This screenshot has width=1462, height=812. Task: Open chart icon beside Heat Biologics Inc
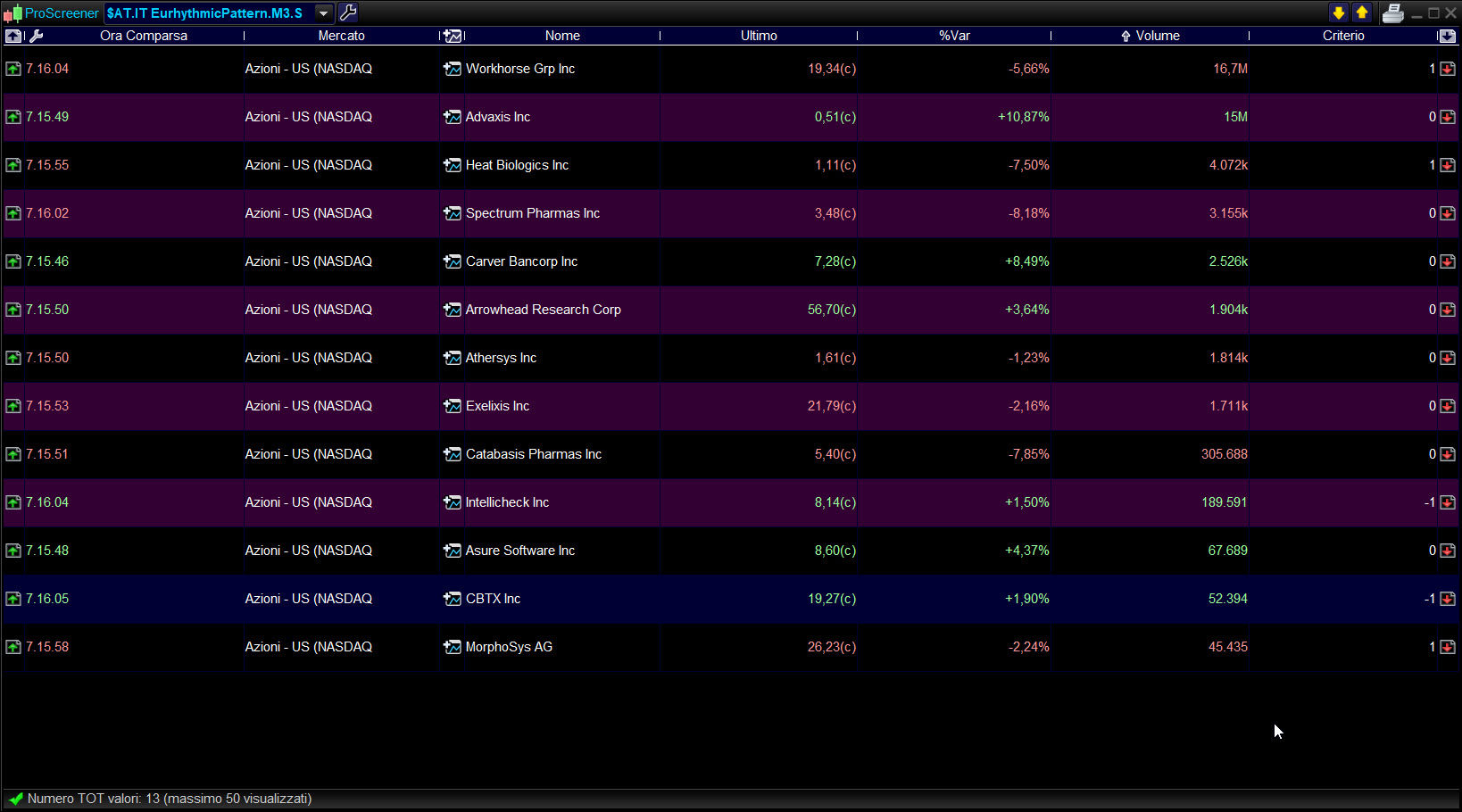[x=453, y=165]
